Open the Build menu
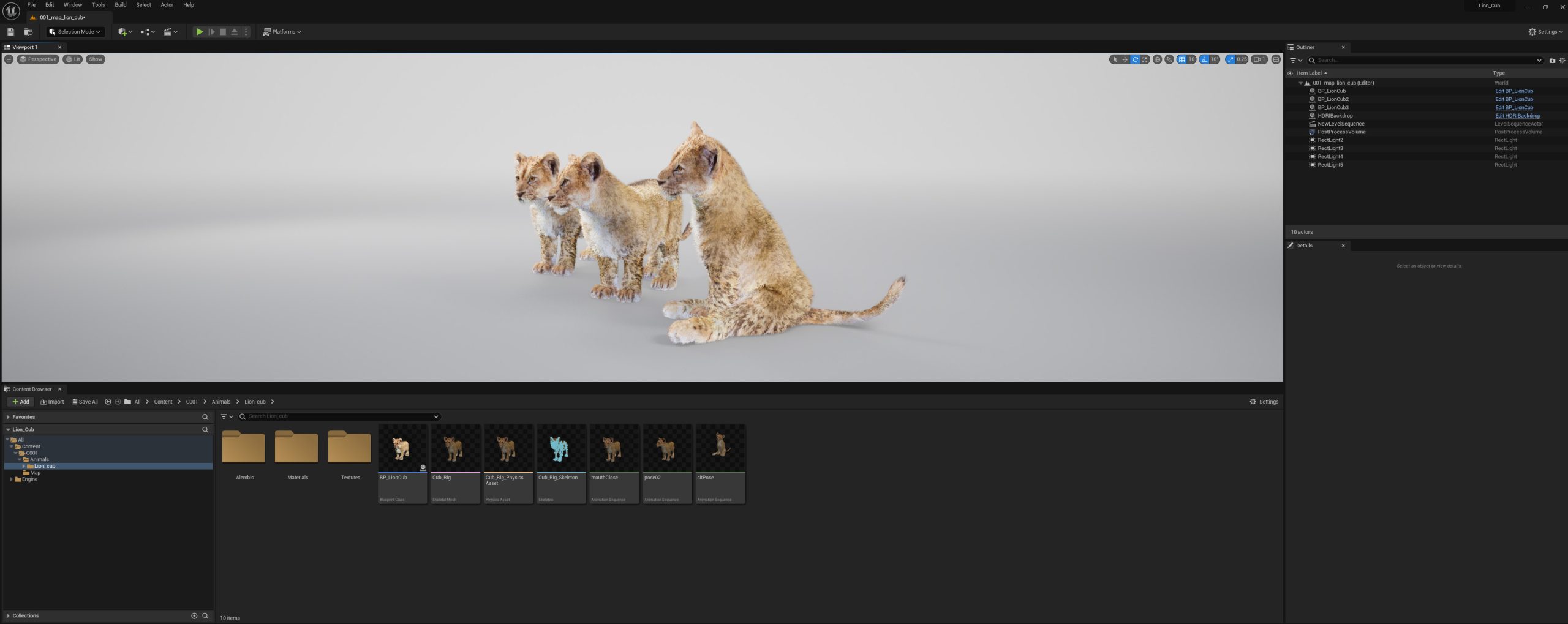 pos(121,5)
